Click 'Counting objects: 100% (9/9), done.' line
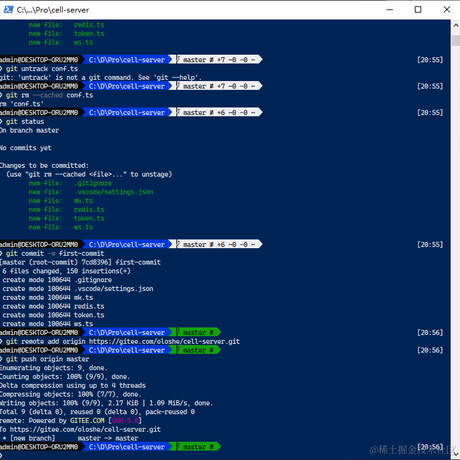 click(x=65, y=377)
